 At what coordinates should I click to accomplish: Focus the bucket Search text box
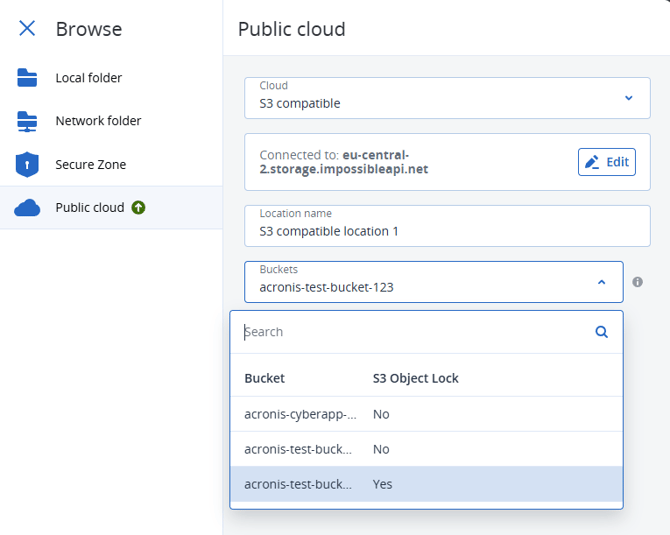pos(415,332)
